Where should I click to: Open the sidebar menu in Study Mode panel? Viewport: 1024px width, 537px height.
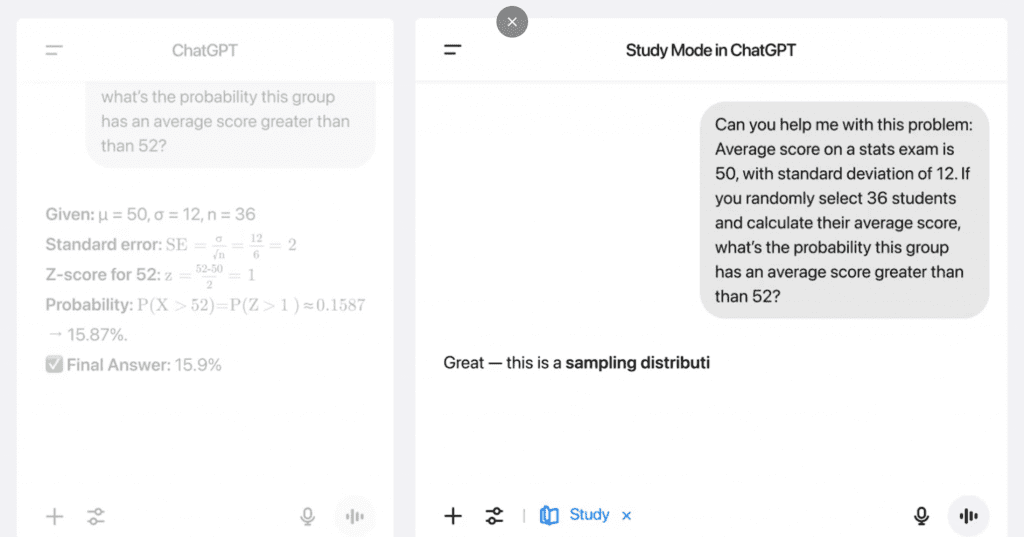point(453,50)
